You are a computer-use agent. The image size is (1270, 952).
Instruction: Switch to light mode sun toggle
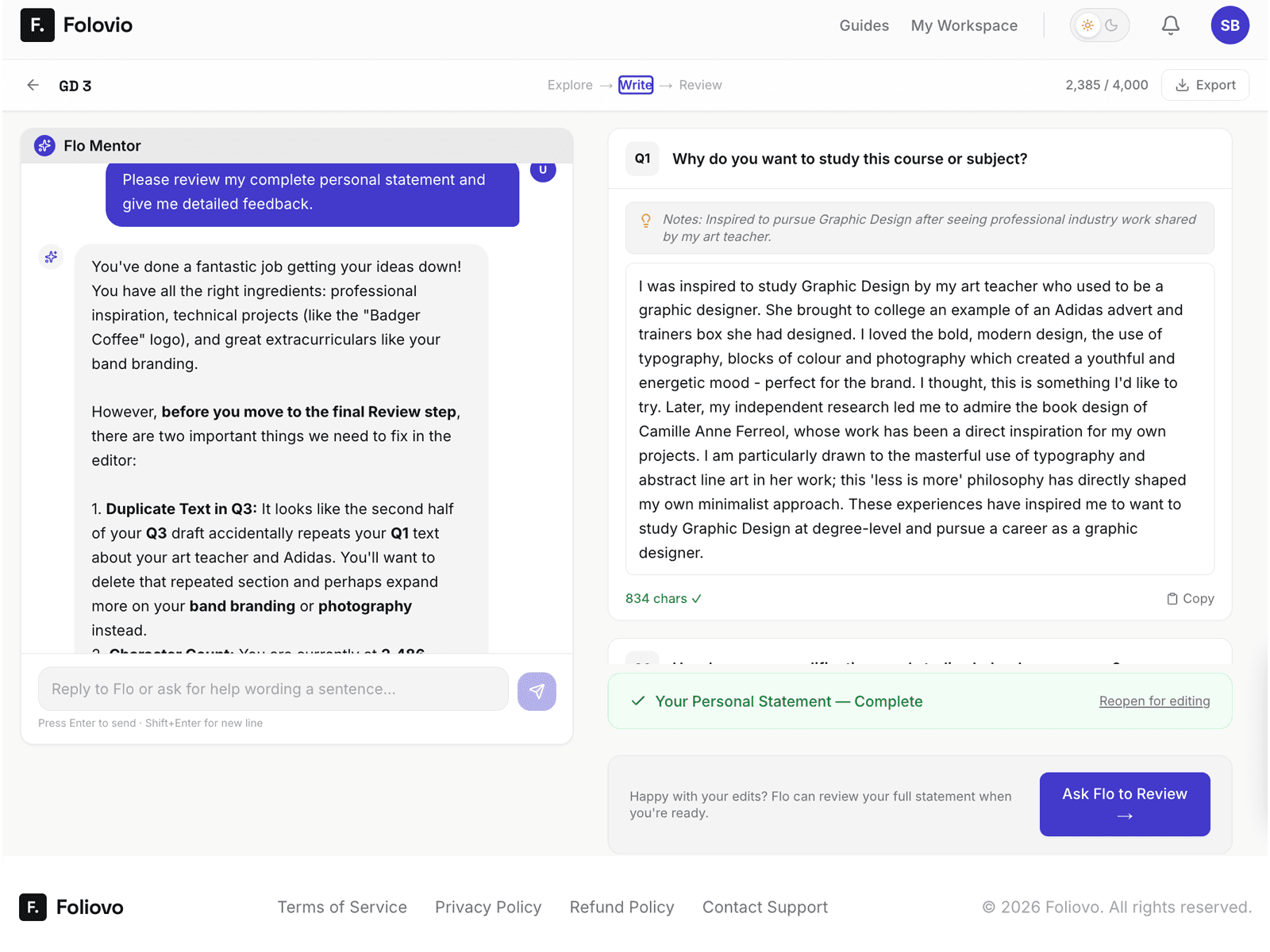click(1087, 25)
